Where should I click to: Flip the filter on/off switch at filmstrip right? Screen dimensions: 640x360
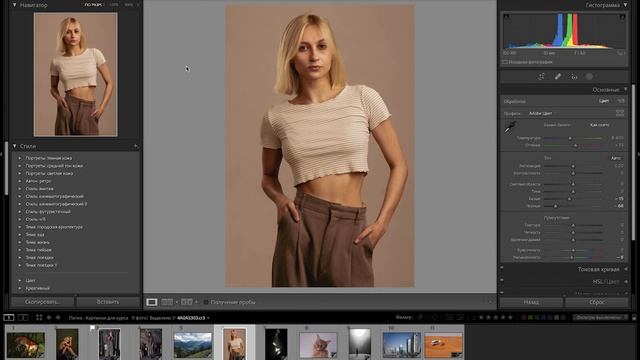pos(634,317)
